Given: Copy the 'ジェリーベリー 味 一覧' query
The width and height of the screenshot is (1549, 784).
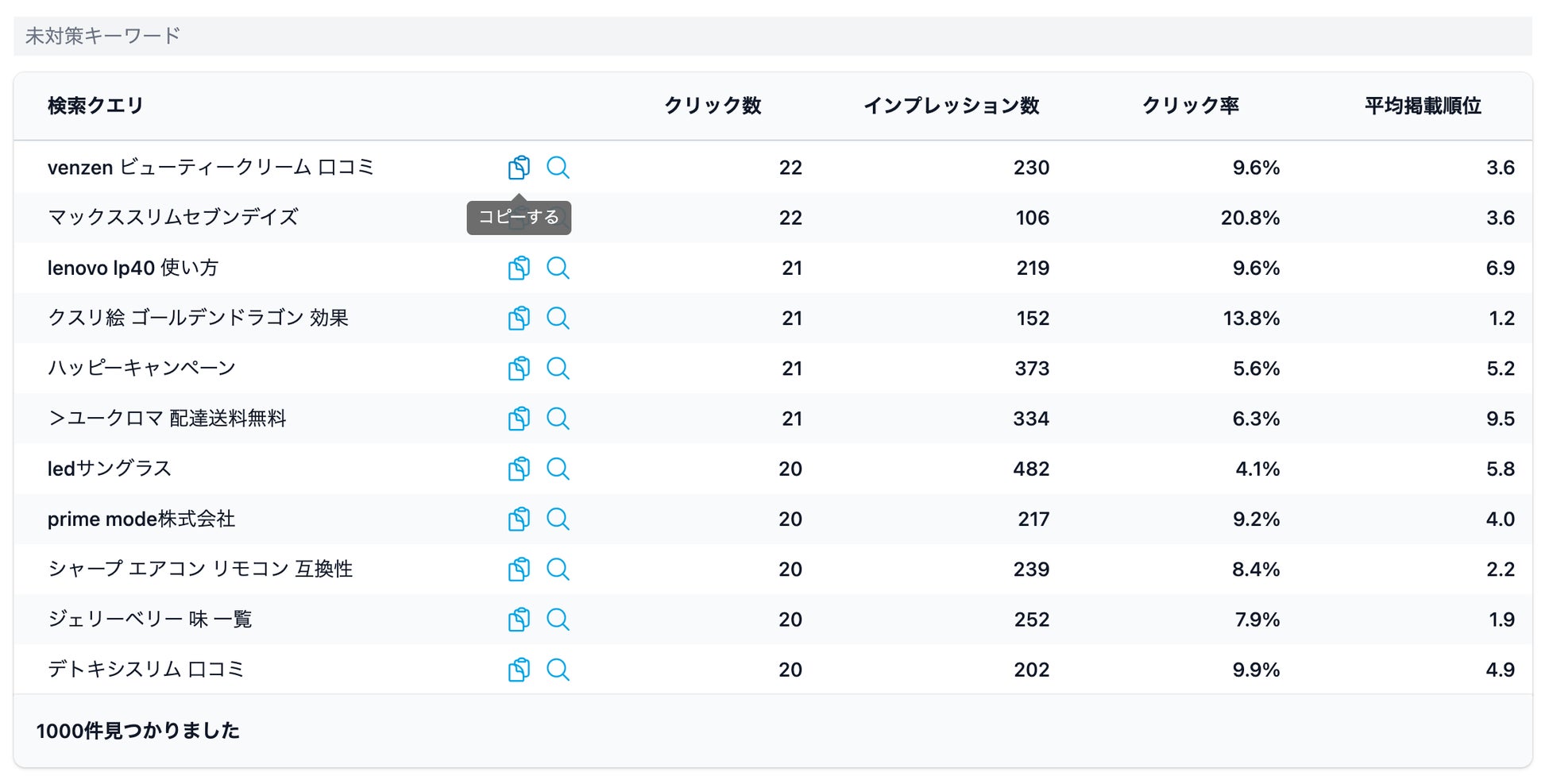Looking at the screenshot, I should [x=519, y=620].
